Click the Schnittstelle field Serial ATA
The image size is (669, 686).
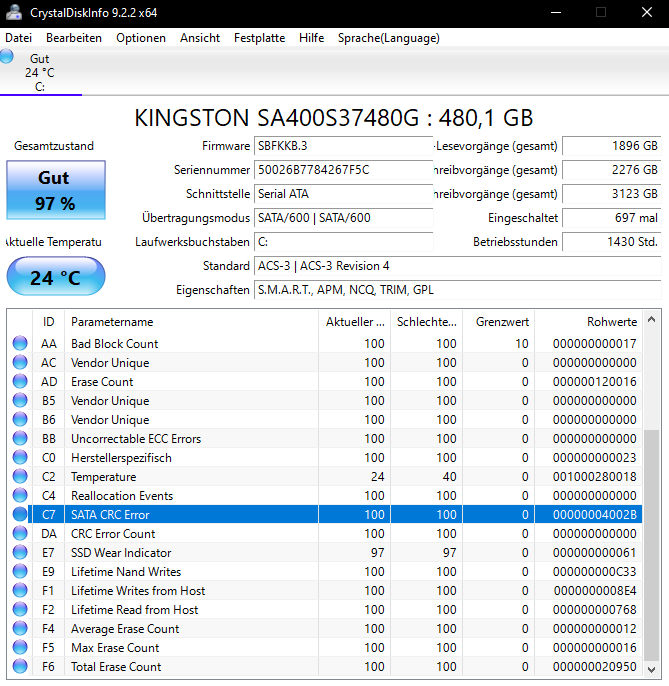click(343, 194)
